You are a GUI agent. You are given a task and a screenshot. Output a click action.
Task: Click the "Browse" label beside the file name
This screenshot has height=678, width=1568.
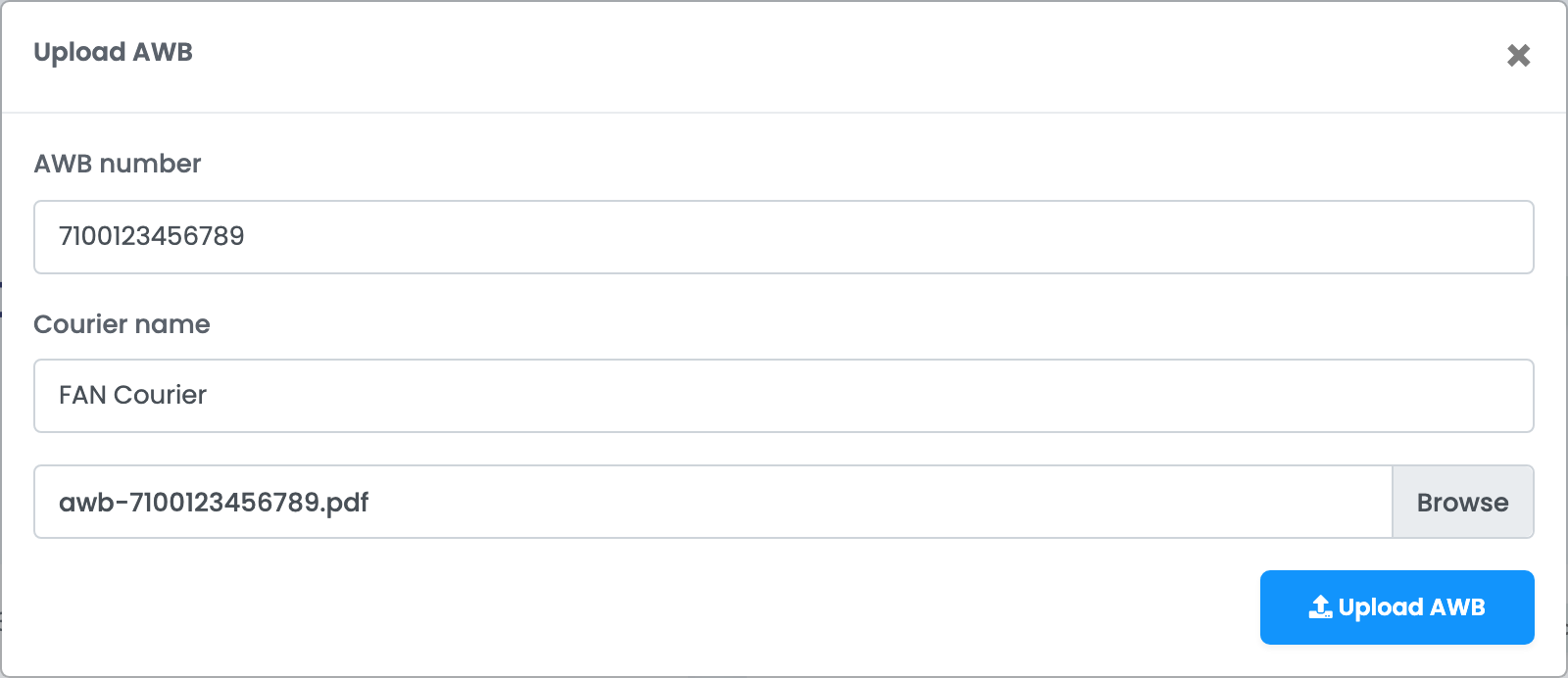[1462, 503]
